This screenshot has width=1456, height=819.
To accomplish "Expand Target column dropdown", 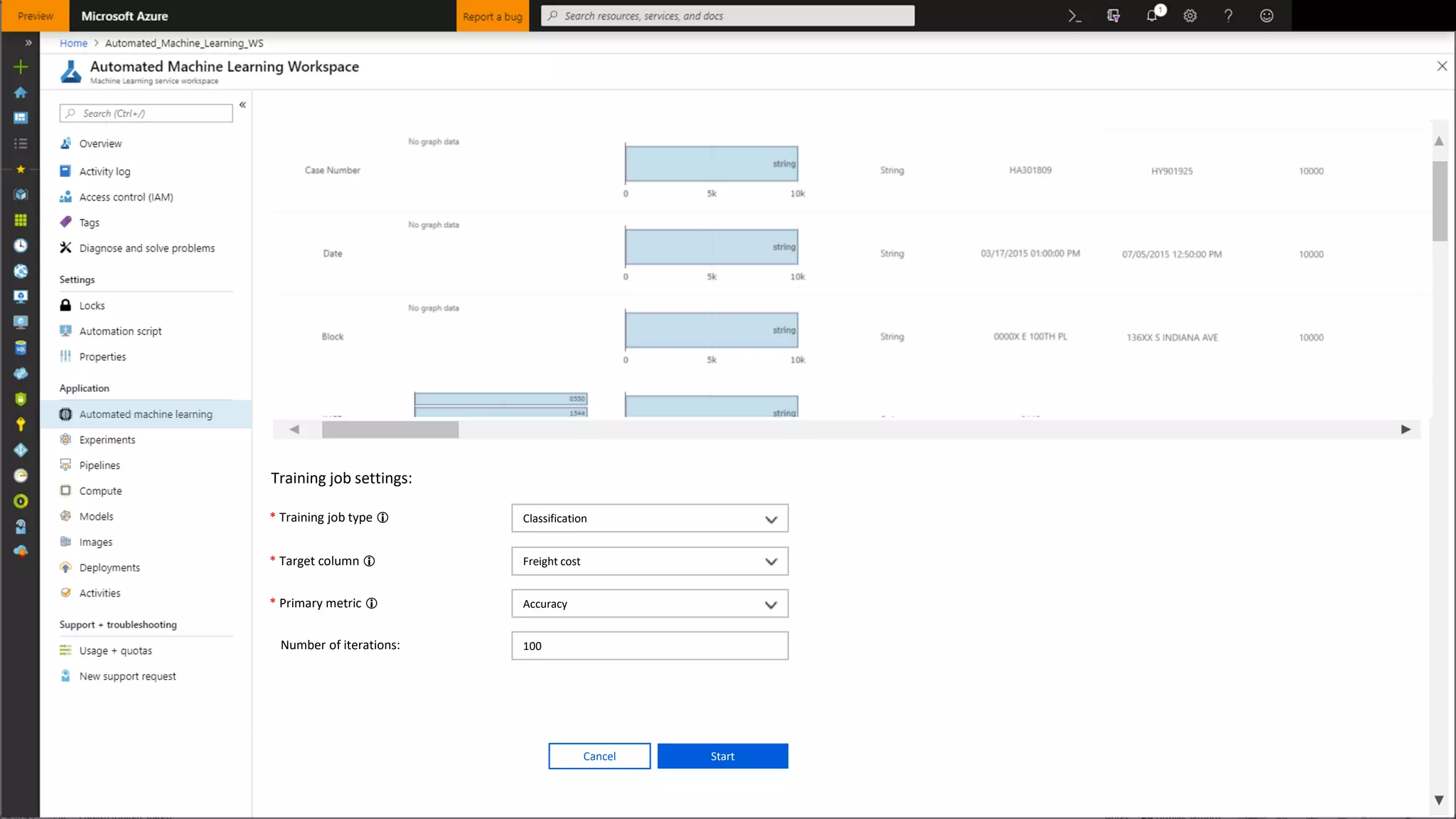I will coord(650,562).
